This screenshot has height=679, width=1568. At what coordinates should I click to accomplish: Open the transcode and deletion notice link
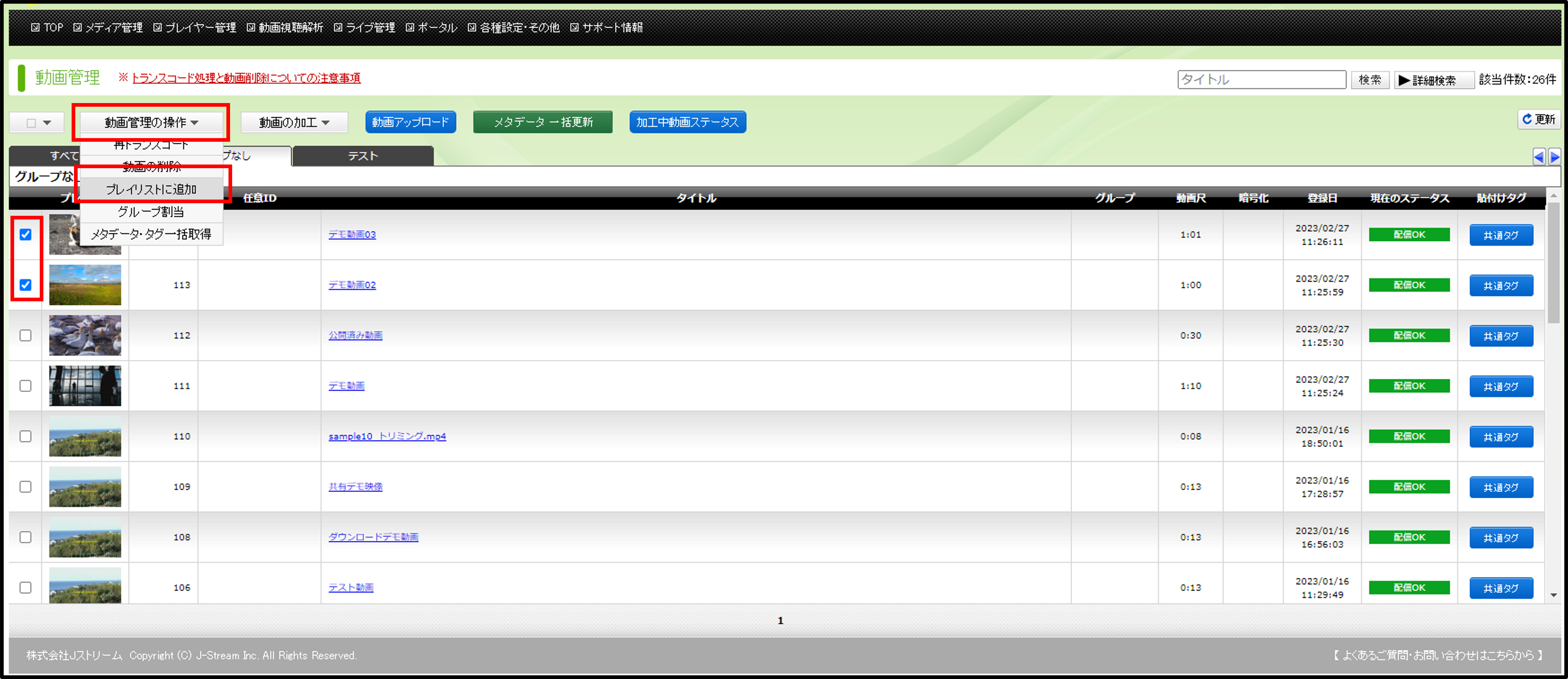[246, 78]
